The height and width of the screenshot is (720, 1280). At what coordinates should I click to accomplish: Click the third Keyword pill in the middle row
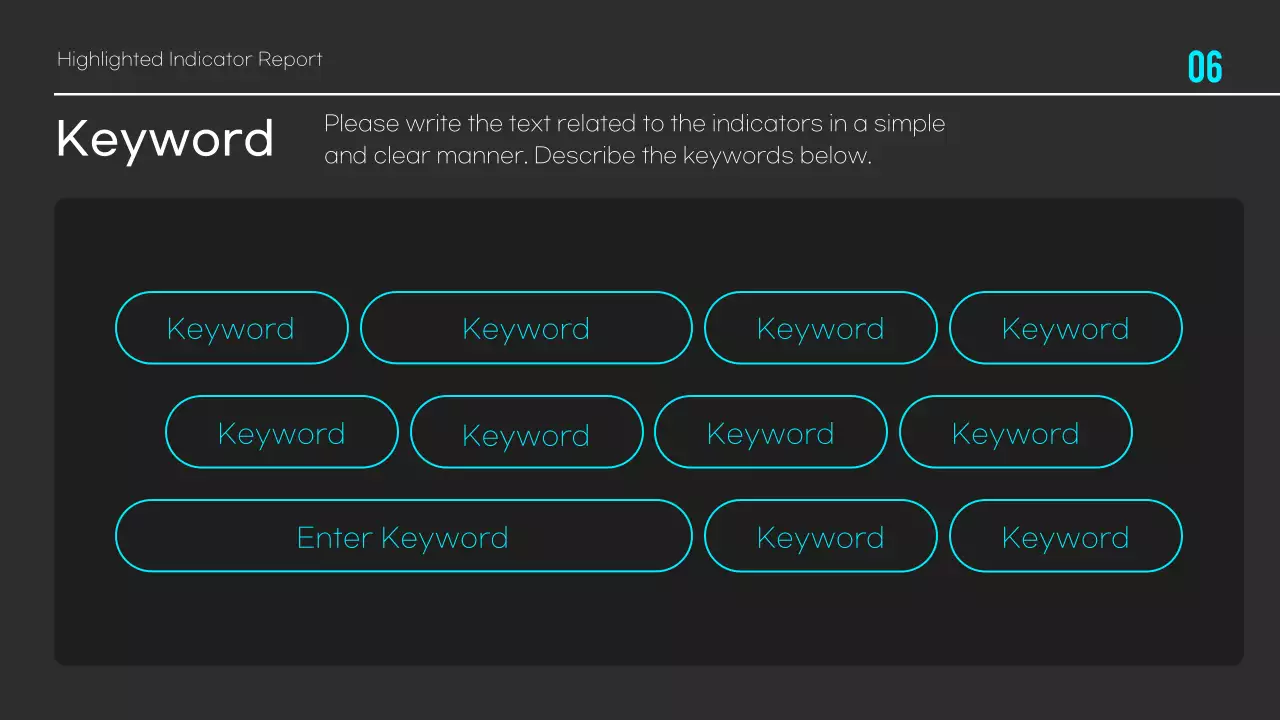click(x=770, y=432)
